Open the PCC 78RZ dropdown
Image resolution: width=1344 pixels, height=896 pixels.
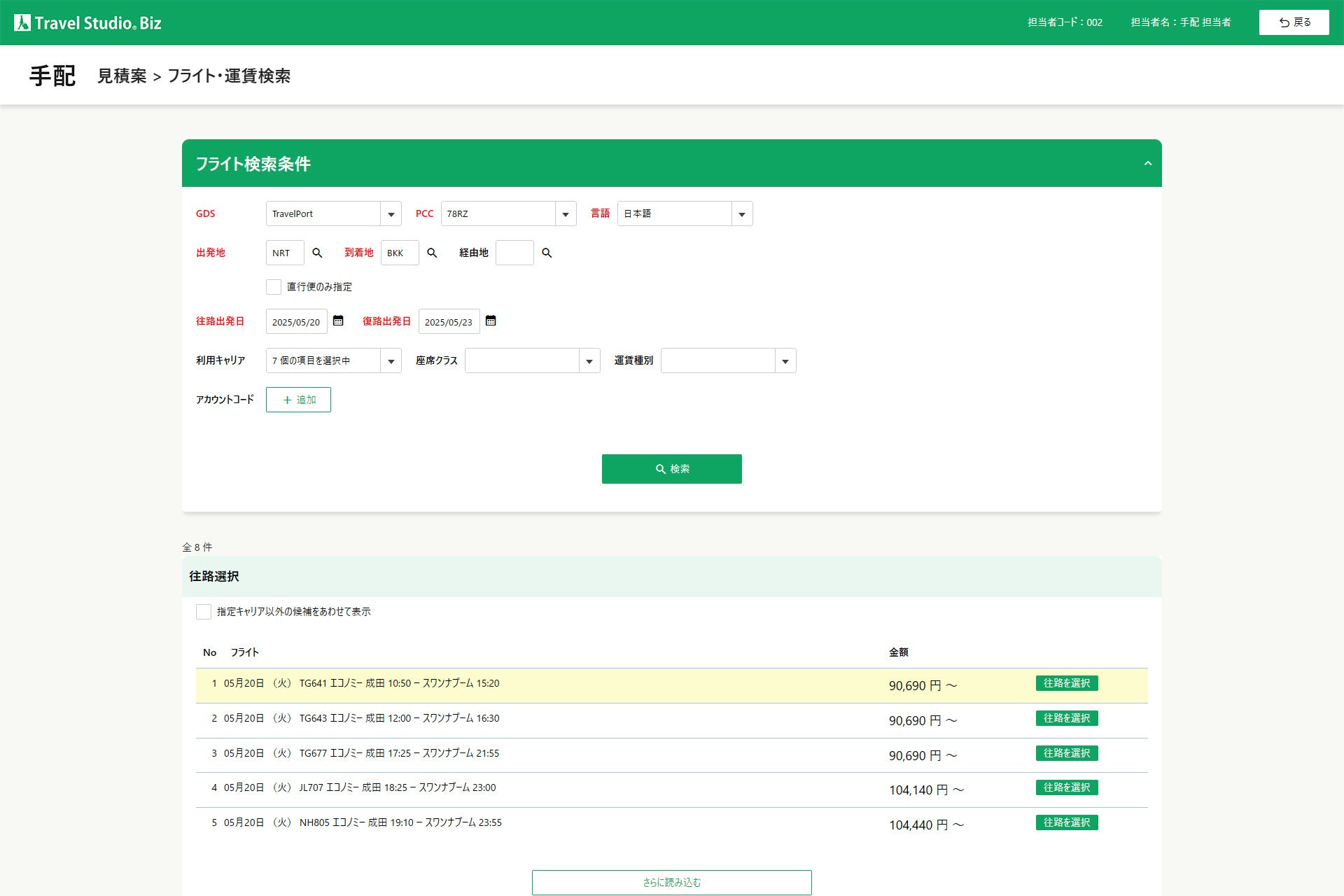tap(566, 213)
